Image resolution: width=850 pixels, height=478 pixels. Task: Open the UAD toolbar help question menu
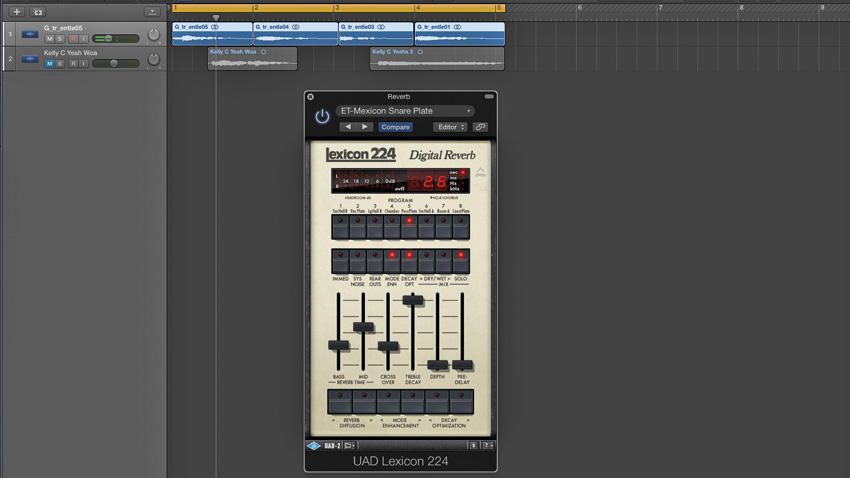click(487, 445)
